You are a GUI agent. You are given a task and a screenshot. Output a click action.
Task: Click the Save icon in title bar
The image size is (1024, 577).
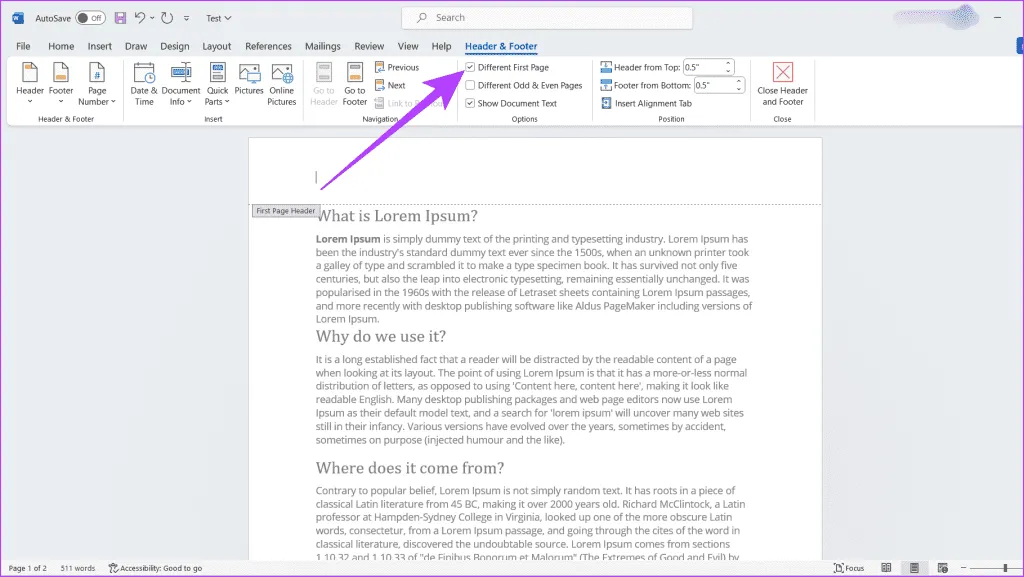click(120, 18)
